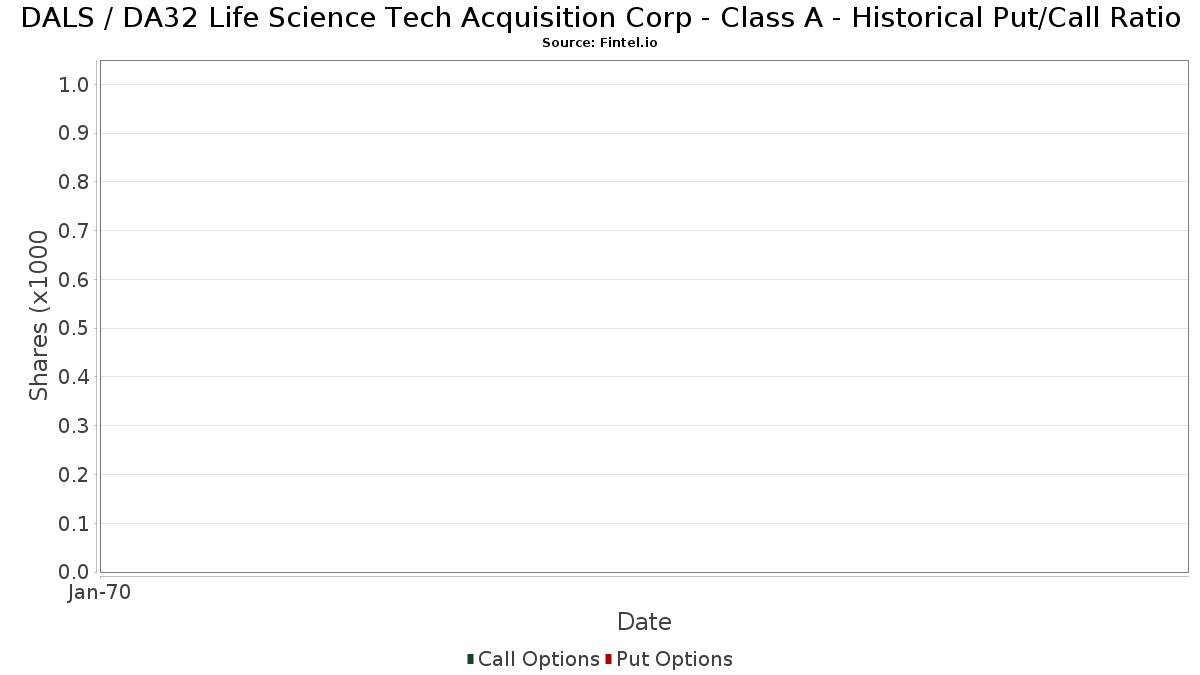This screenshot has height=675, width=1200.
Task: Click the 0.4 y-axis tick label
Action: point(75,377)
